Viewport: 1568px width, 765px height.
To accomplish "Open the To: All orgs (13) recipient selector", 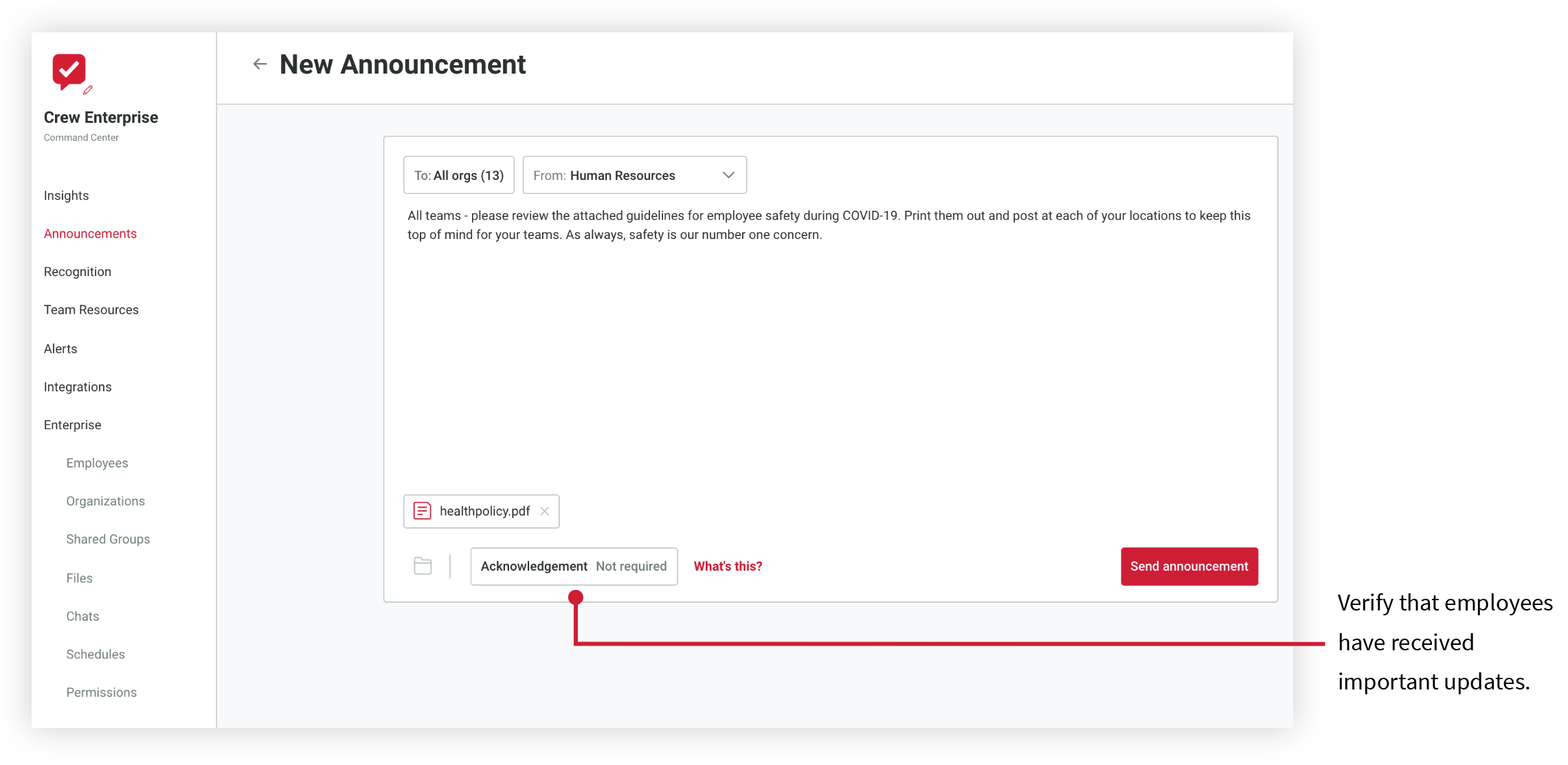I will click(458, 175).
